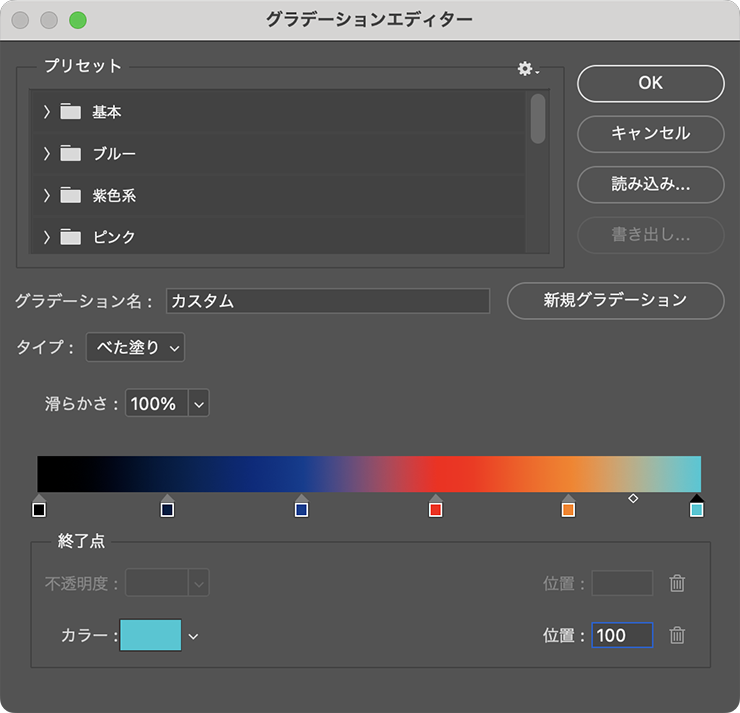
Task: Click the trash icon beside color position
Action: [x=677, y=635]
